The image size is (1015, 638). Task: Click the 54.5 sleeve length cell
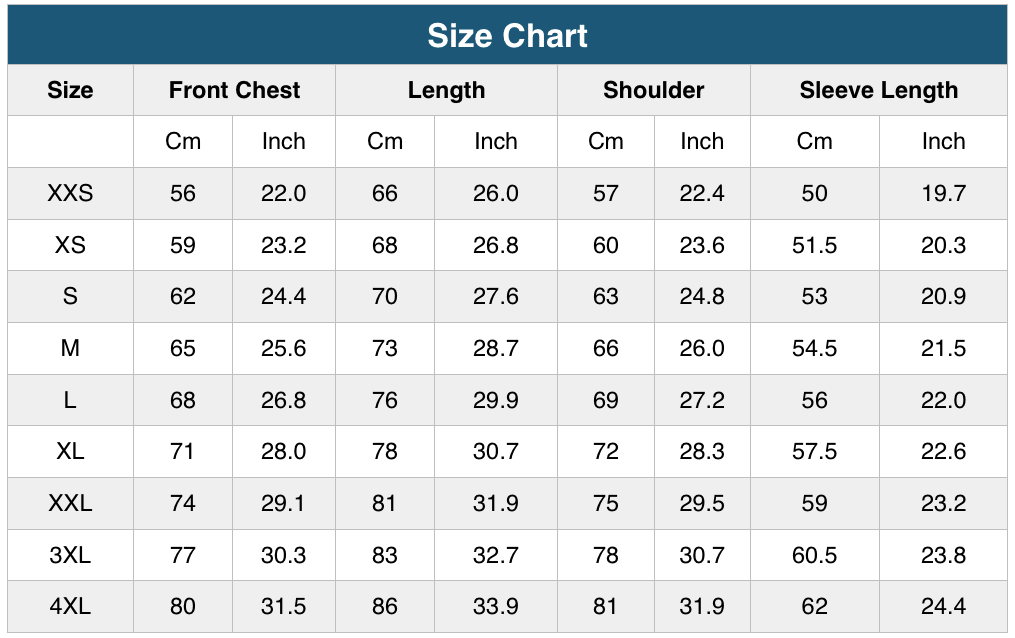(x=814, y=348)
